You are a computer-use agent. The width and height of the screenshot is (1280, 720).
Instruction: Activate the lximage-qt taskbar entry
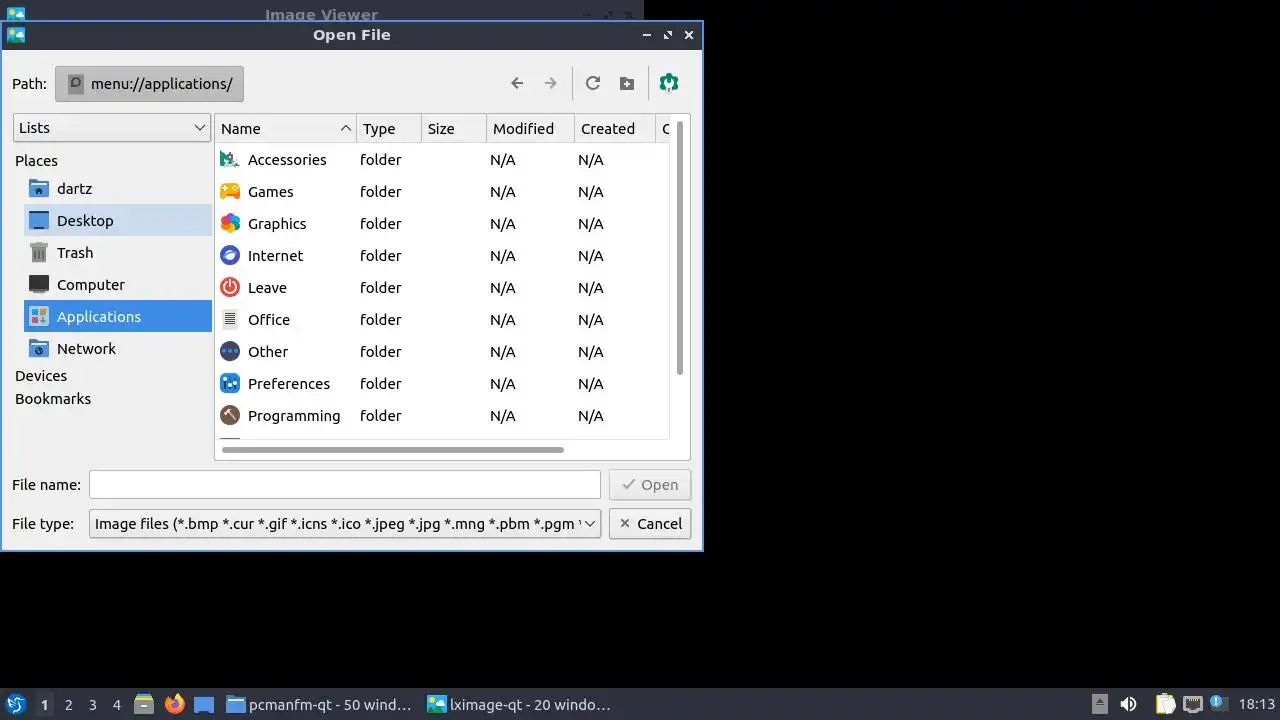(x=520, y=704)
